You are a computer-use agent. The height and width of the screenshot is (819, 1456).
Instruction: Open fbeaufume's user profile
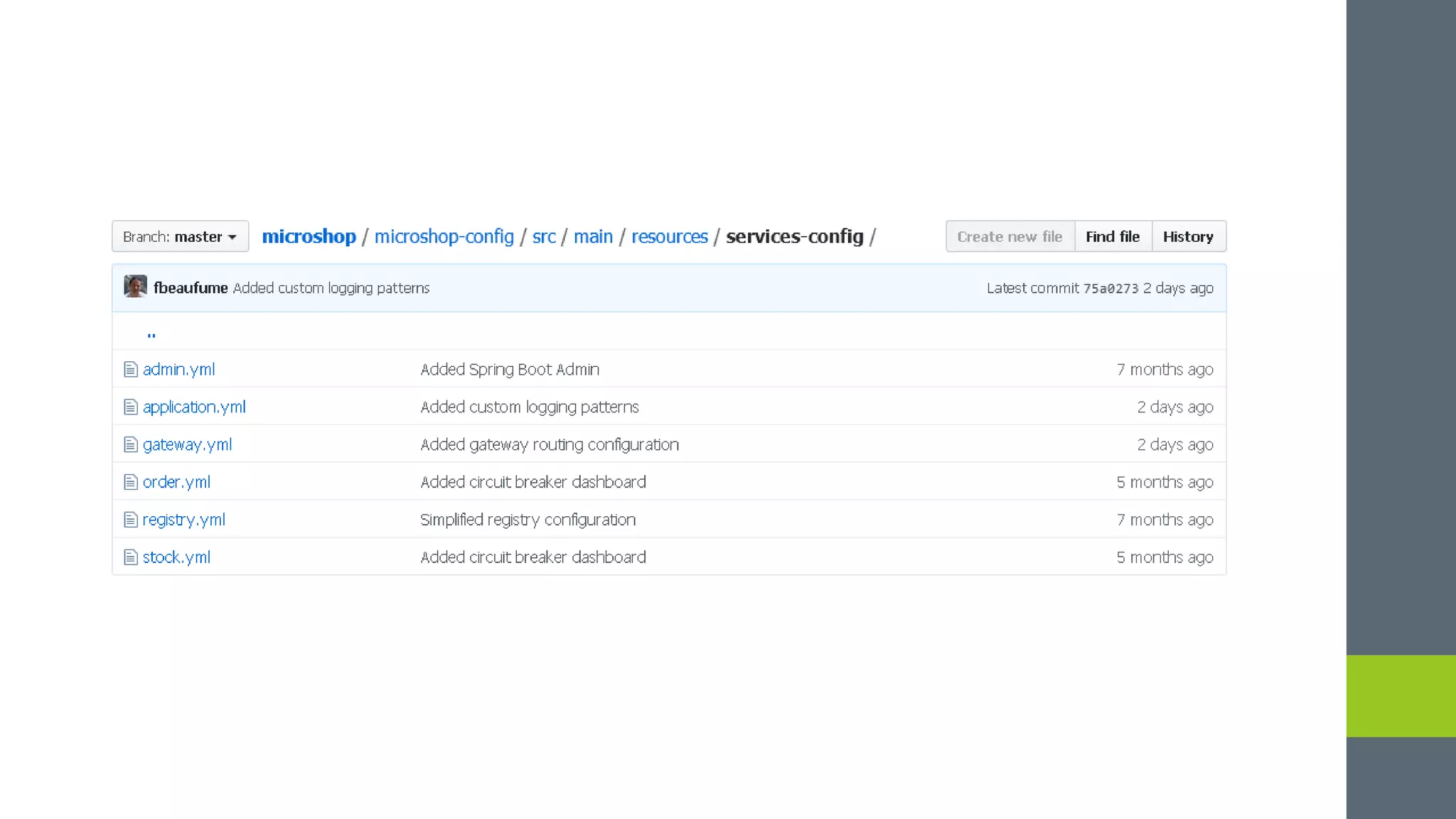tap(191, 288)
